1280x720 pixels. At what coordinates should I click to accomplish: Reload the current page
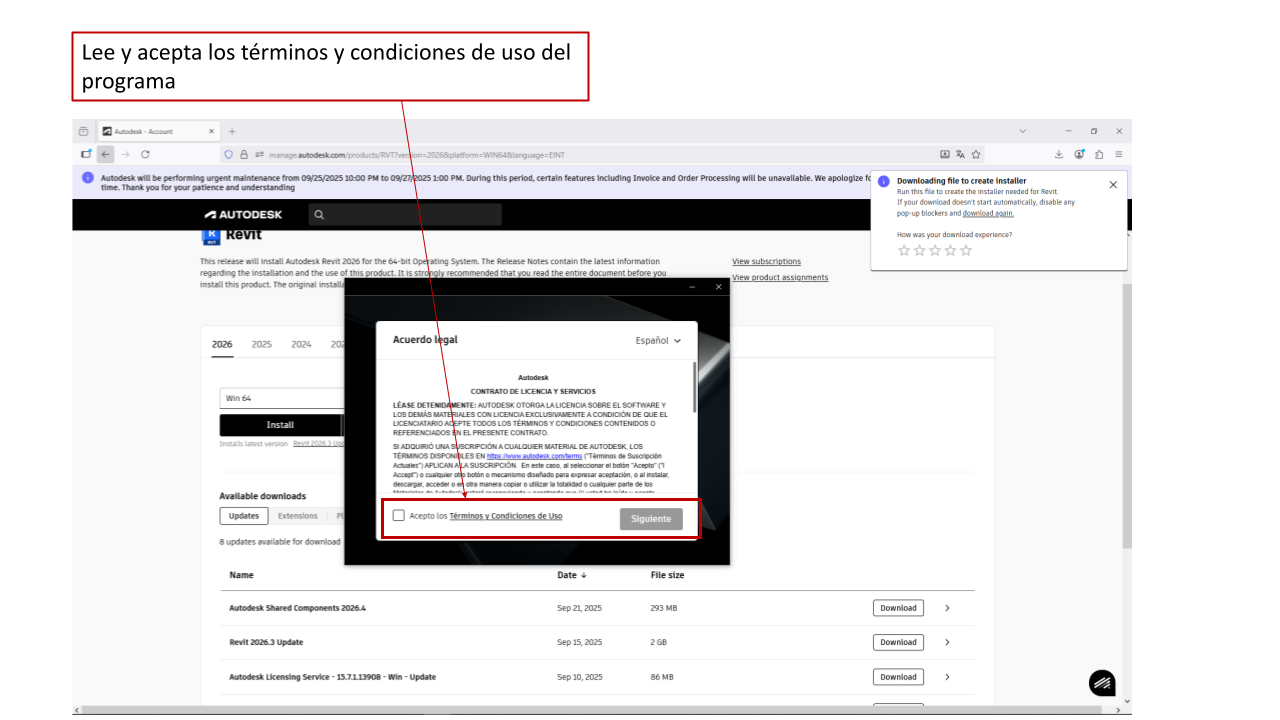(146, 154)
